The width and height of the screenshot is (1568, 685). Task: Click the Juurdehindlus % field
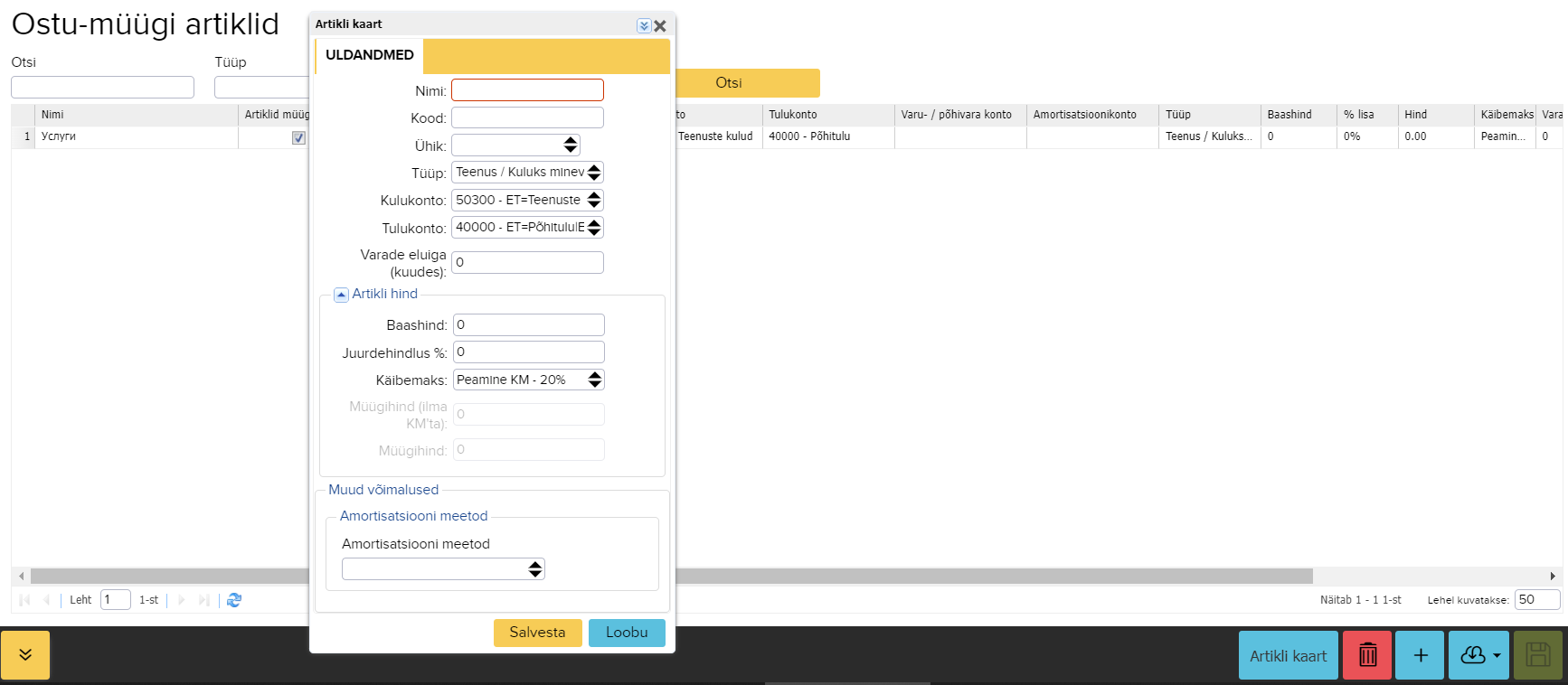528,352
